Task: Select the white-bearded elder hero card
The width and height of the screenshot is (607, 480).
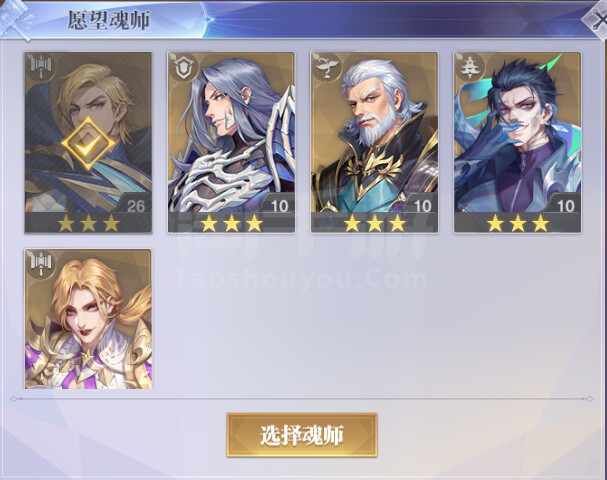Action: click(x=374, y=142)
